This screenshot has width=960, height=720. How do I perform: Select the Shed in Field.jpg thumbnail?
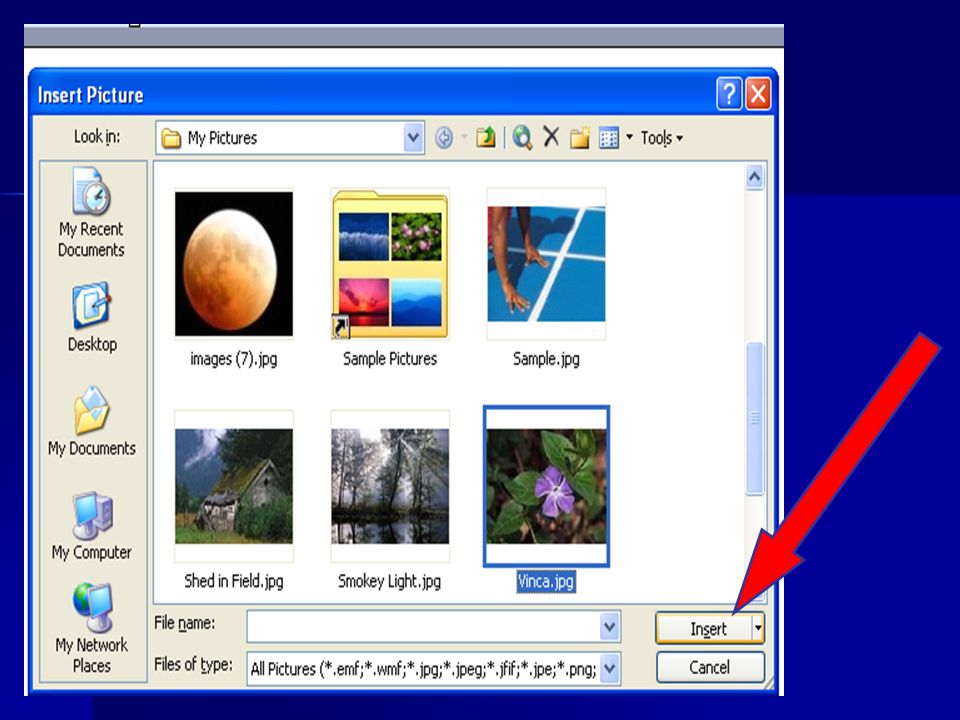[234, 486]
